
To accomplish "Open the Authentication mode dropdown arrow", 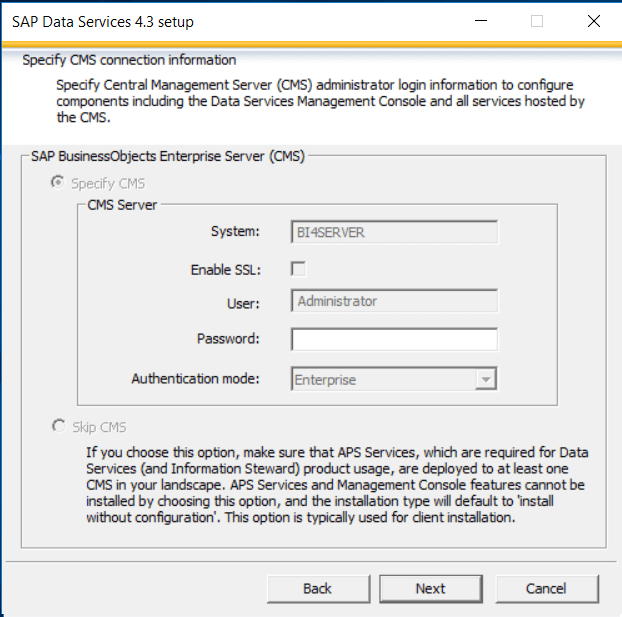I will click(x=486, y=379).
